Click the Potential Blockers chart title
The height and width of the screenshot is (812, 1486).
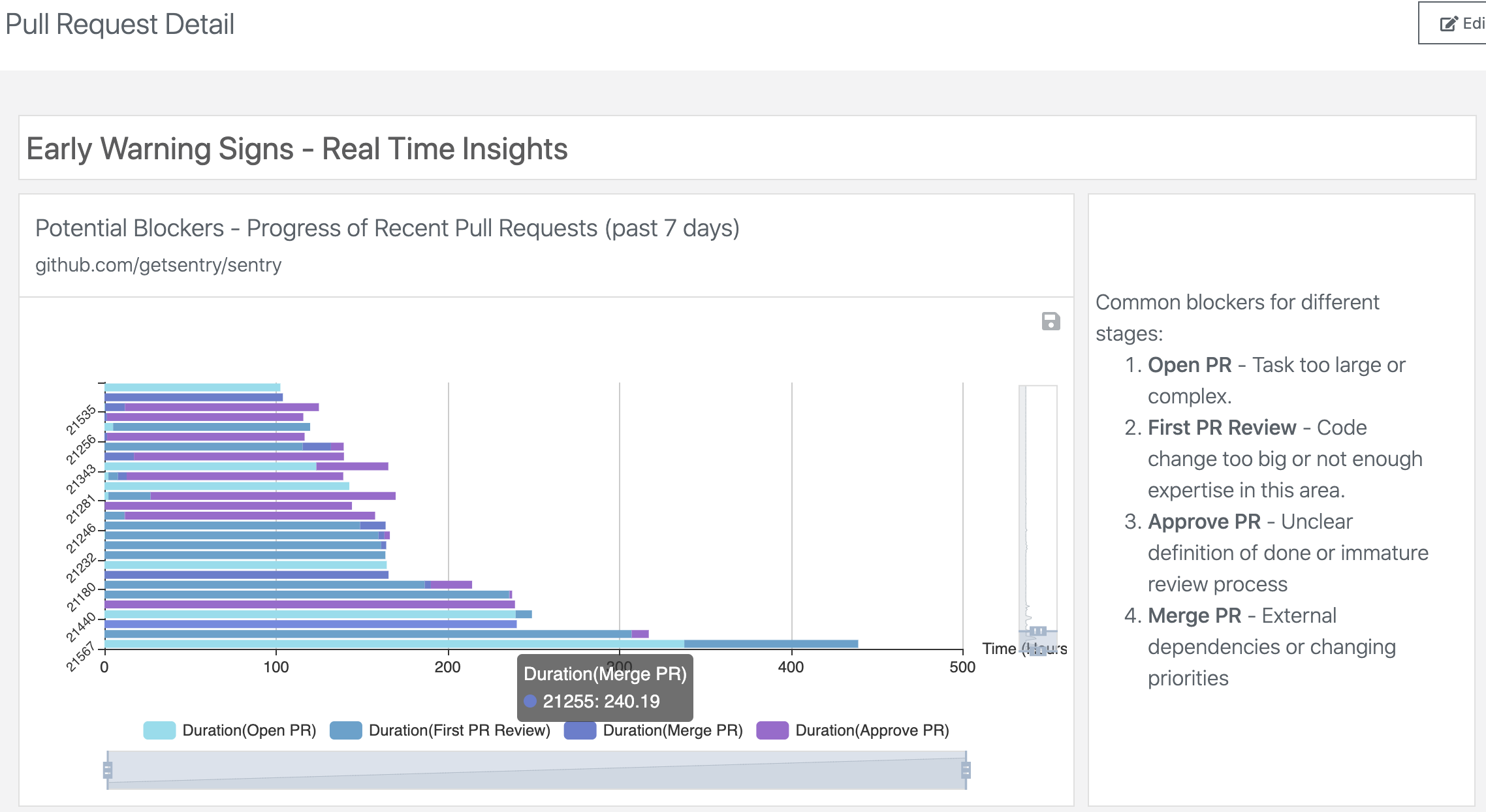tap(387, 228)
